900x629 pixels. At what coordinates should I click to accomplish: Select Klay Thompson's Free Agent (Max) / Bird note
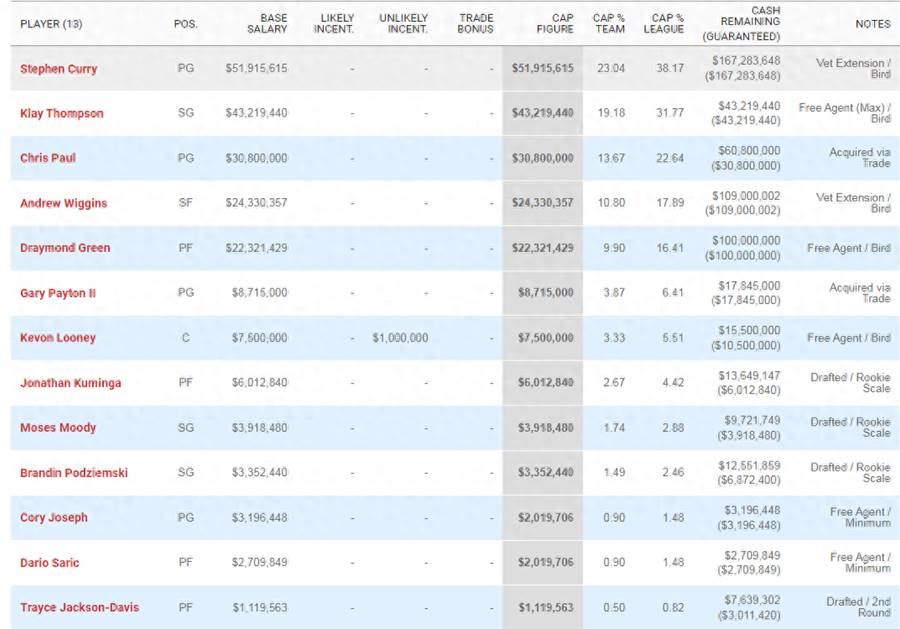click(844, 113)
